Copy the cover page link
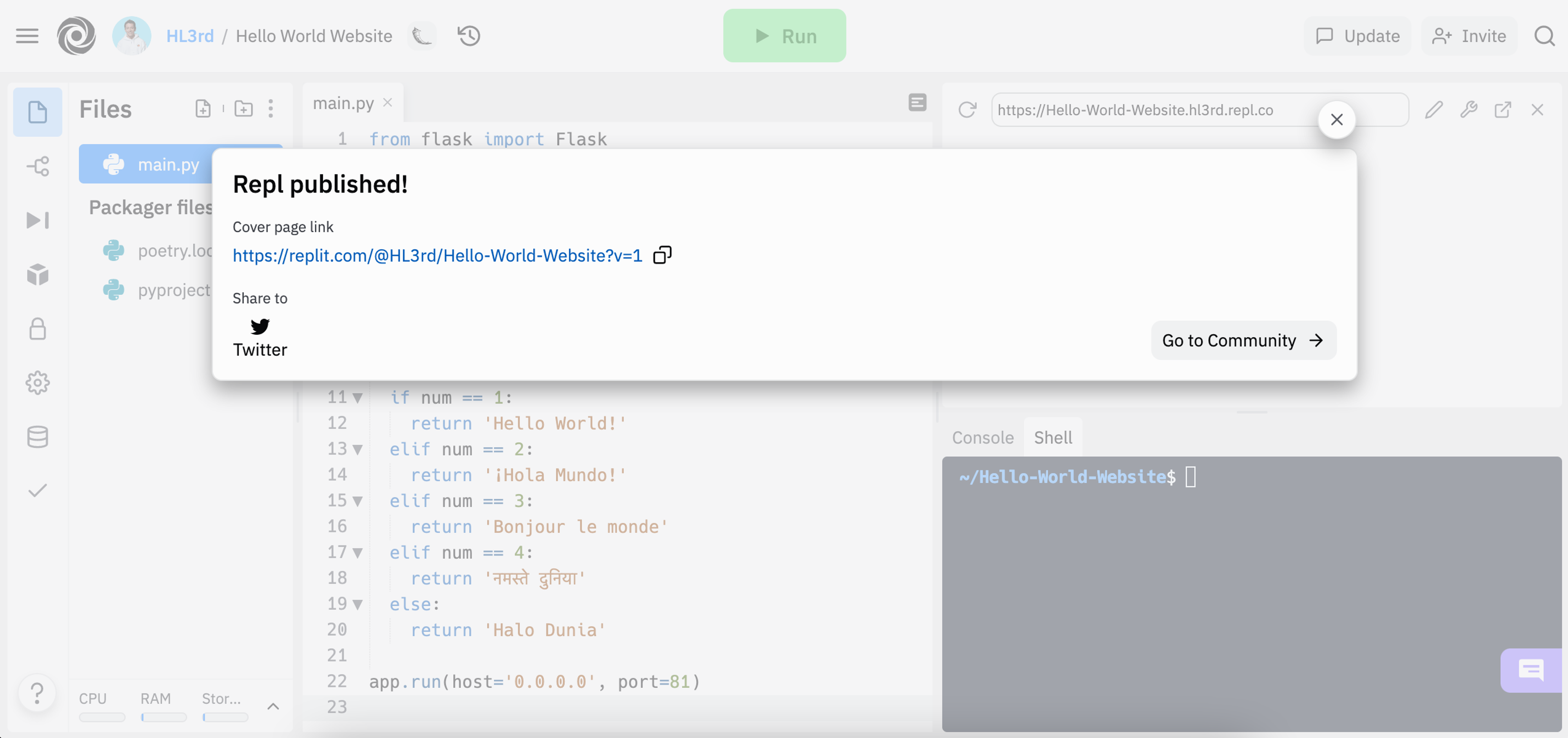Viewport: 1568px width, 738px height. tap(661, 255)
